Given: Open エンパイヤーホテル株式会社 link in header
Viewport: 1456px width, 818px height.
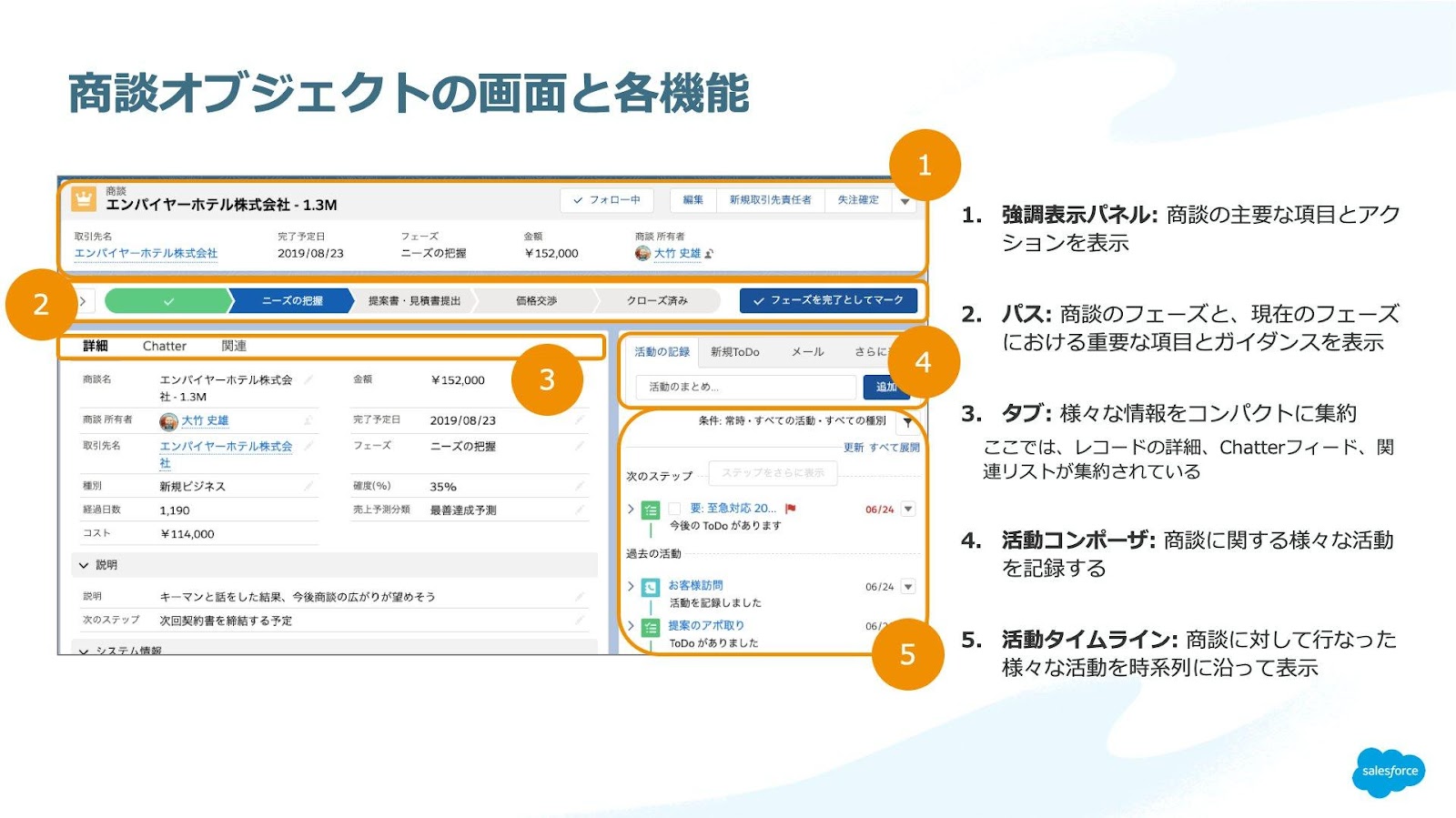Looking at the screenshot, I should click(x=147, y=254).
